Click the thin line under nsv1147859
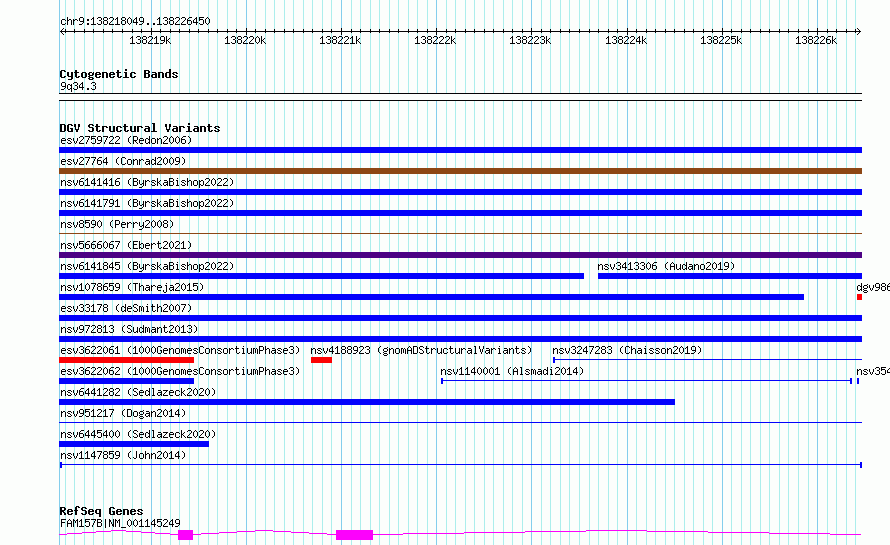The height and width of the screenshot is (545, 890). point(461,465)
